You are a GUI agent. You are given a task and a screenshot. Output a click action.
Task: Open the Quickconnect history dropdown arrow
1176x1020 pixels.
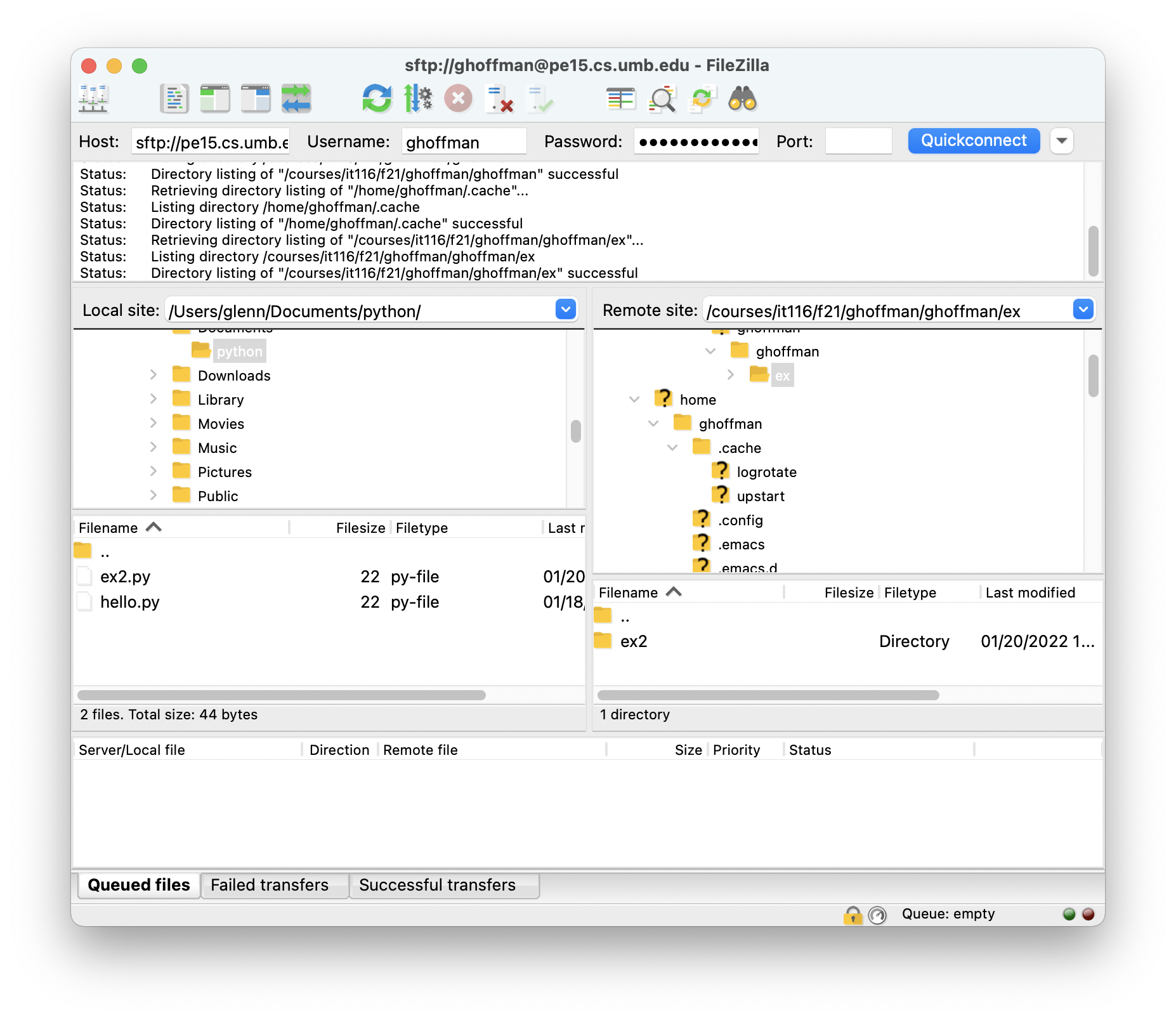pos(1062,141)
